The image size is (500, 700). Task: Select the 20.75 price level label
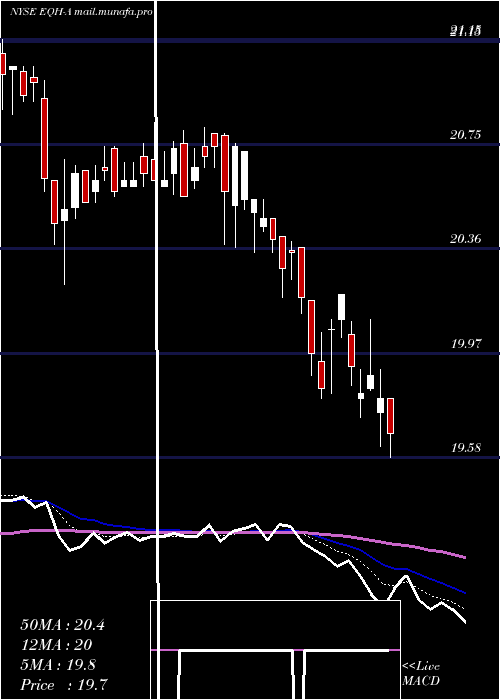466,135
